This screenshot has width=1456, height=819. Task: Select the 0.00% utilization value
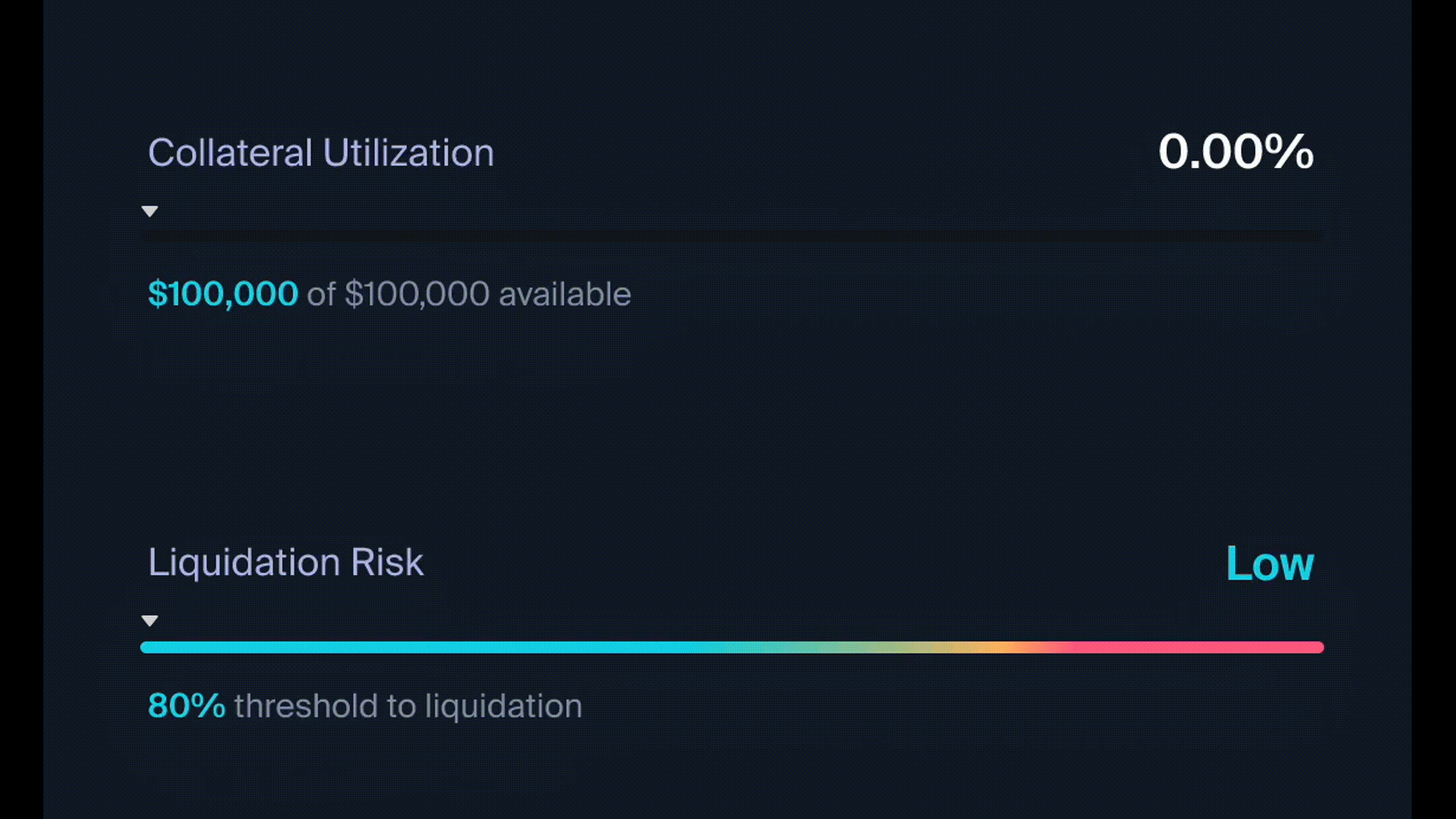pos(1236,152)
